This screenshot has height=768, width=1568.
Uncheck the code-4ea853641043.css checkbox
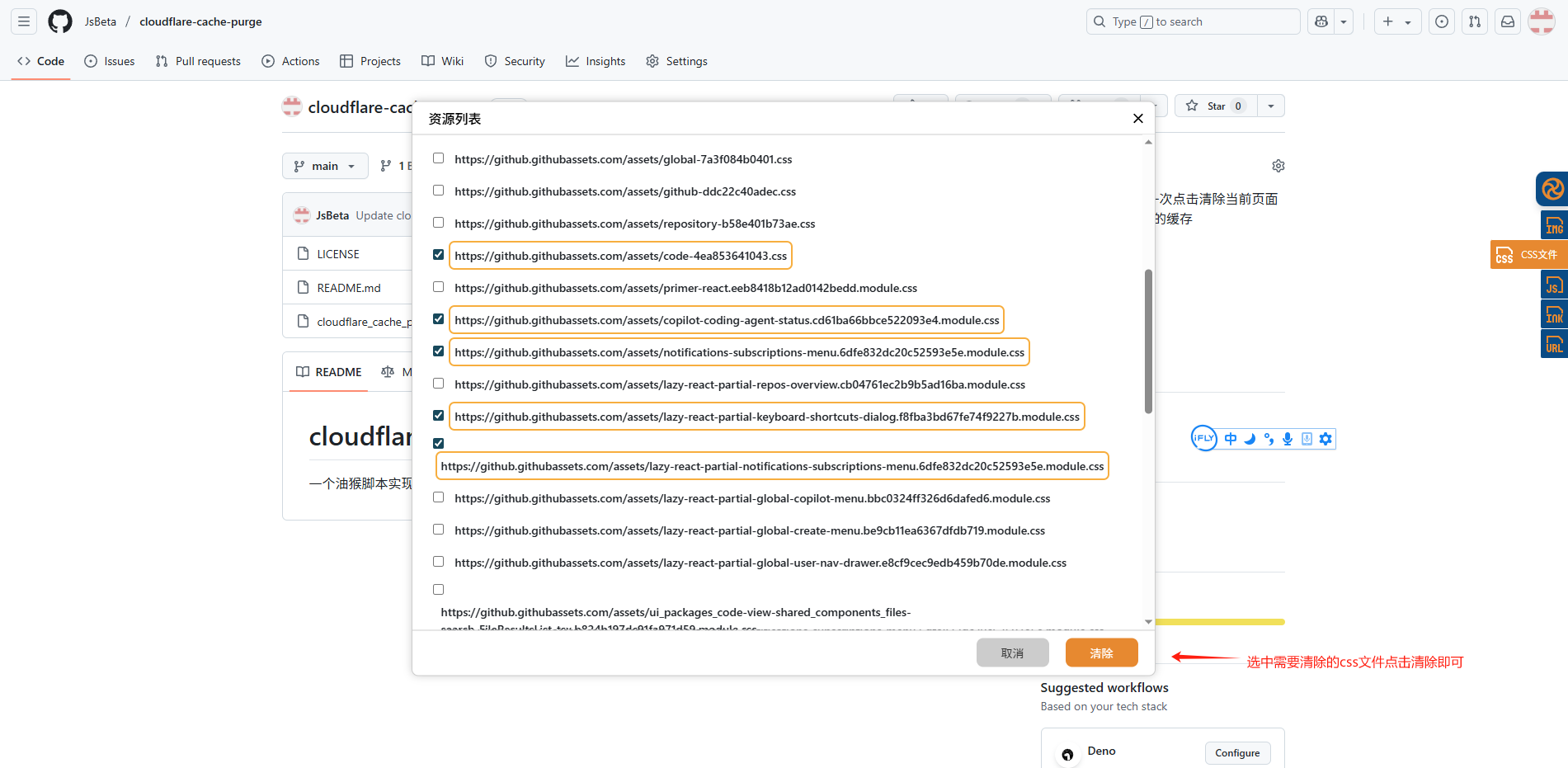click(x=439, y=255)
